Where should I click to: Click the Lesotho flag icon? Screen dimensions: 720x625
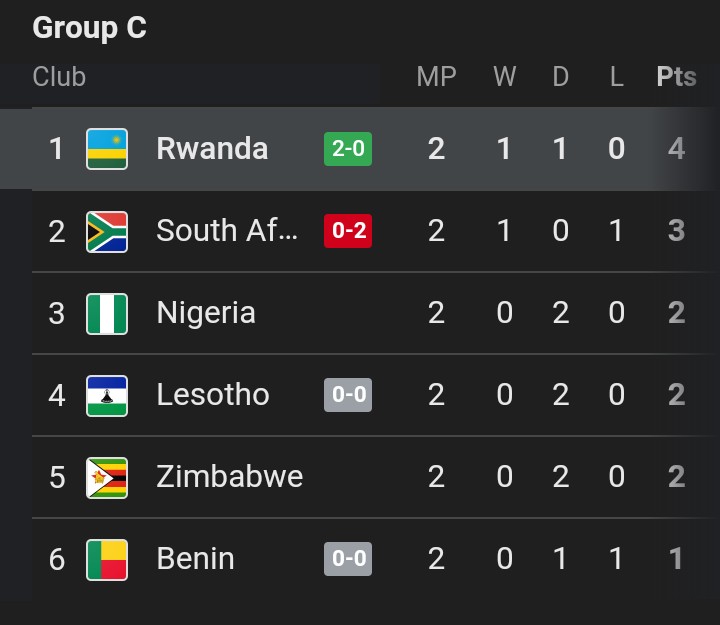pos(107,395)
